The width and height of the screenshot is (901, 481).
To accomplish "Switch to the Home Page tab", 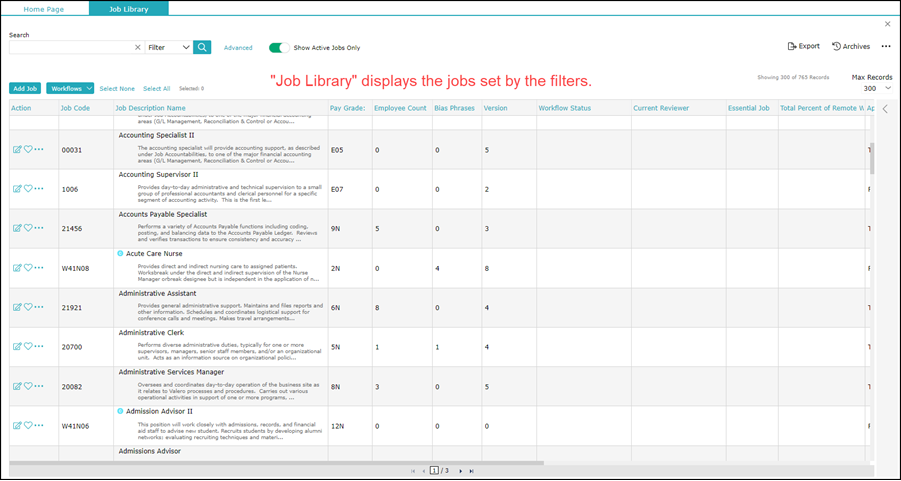I will (x=44, y=9).
